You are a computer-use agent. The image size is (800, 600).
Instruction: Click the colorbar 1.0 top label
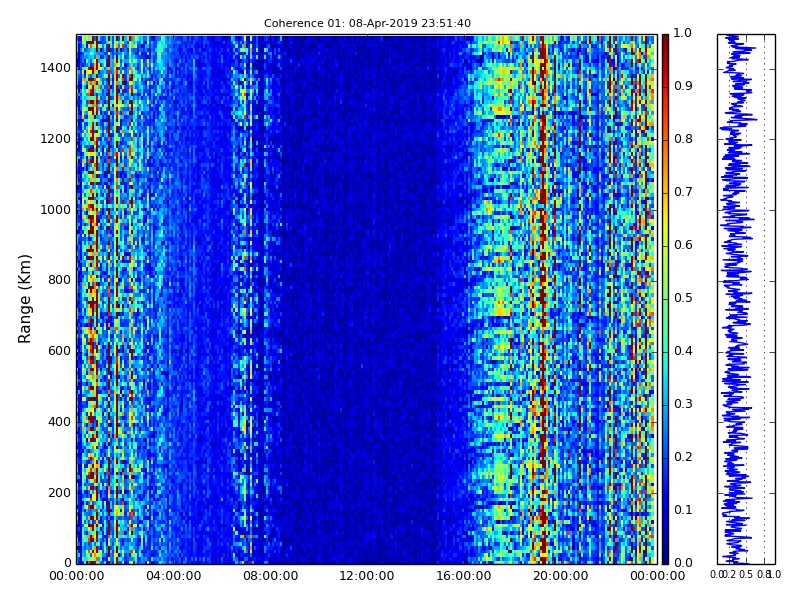click(683, 33)
